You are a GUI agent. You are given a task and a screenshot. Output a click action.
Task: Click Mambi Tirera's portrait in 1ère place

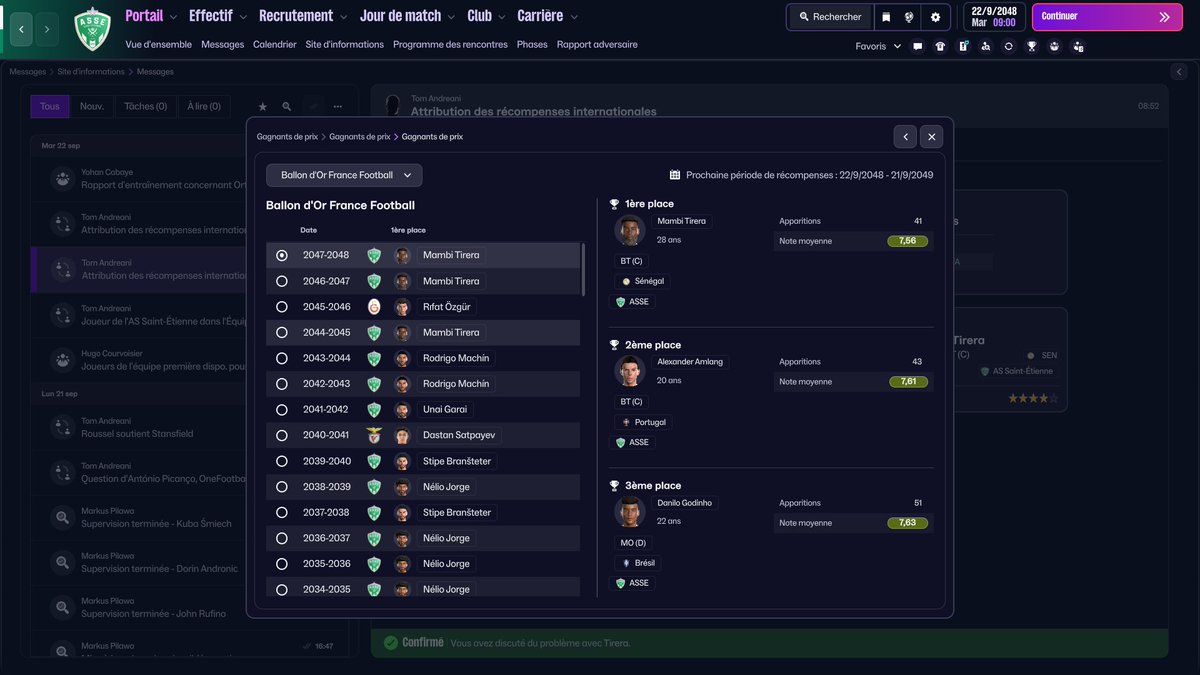click(630, 230)
